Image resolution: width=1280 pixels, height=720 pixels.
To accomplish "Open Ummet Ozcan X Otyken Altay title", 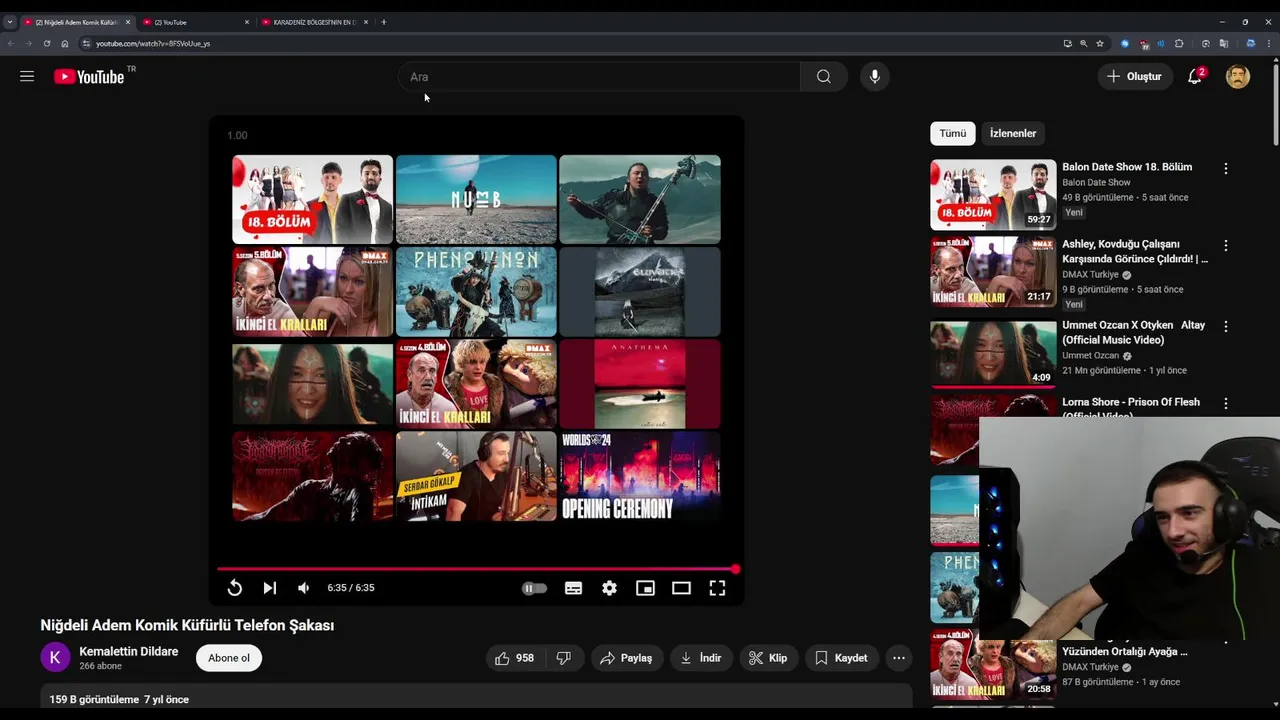I will pyautogui.click(x=1134, y=332).
